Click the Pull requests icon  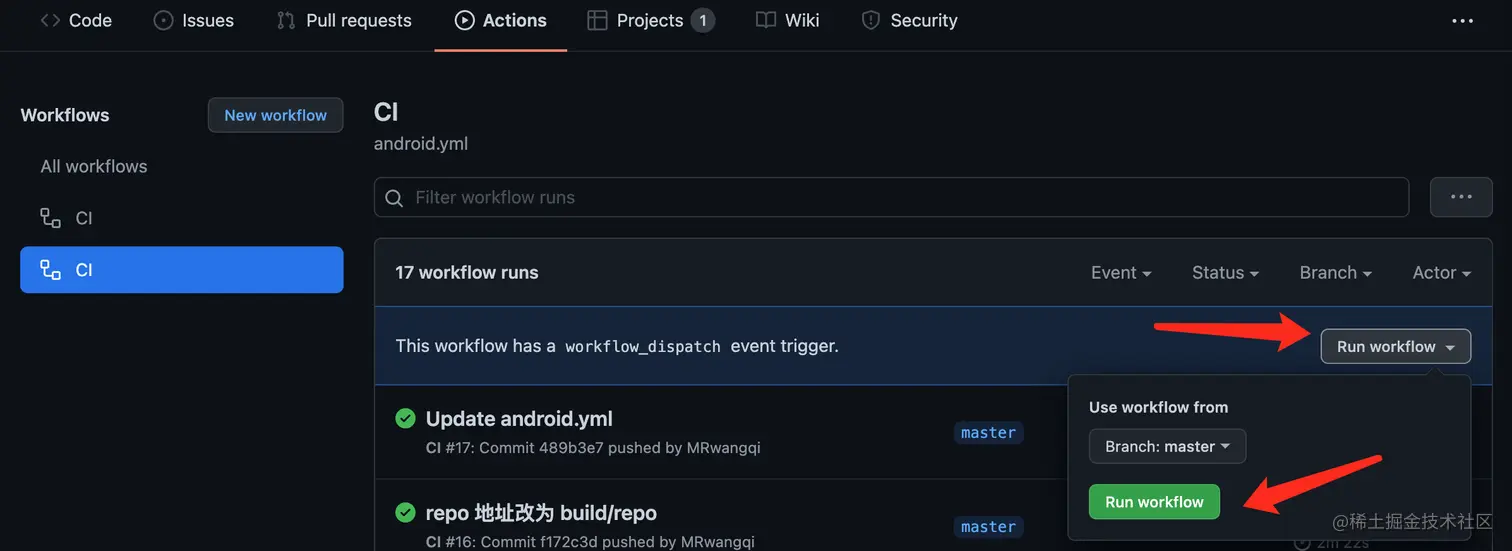pyautogui.click(x=286, y=20)
